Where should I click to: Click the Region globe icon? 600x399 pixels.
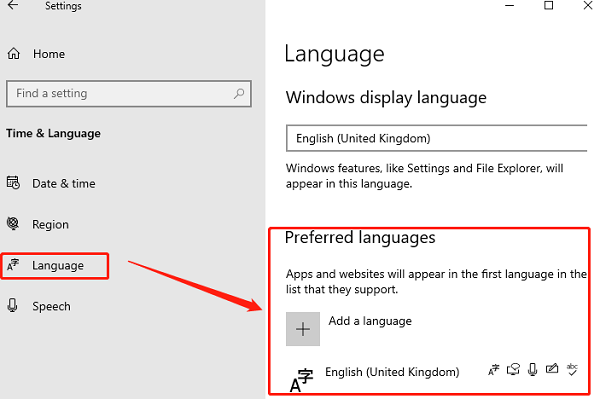[13, 223]
